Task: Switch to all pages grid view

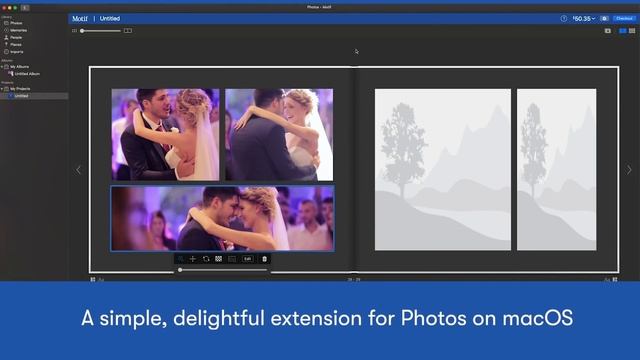Action: coord(632,31)
